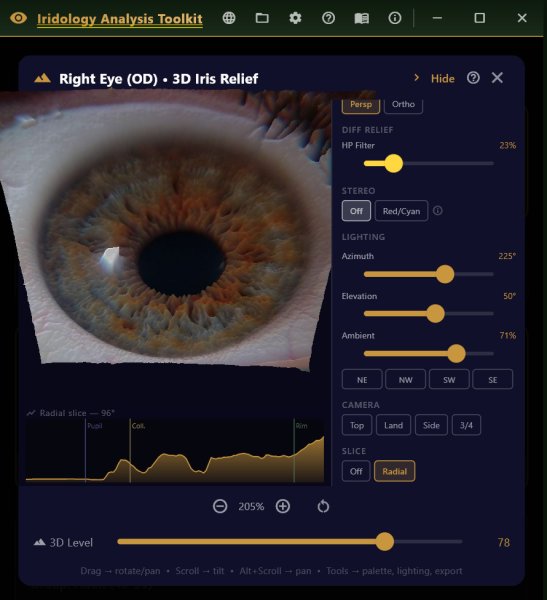Screen dimensions: 547x600
Task: Turn the slice Off
Action: (x=356, y=471)
